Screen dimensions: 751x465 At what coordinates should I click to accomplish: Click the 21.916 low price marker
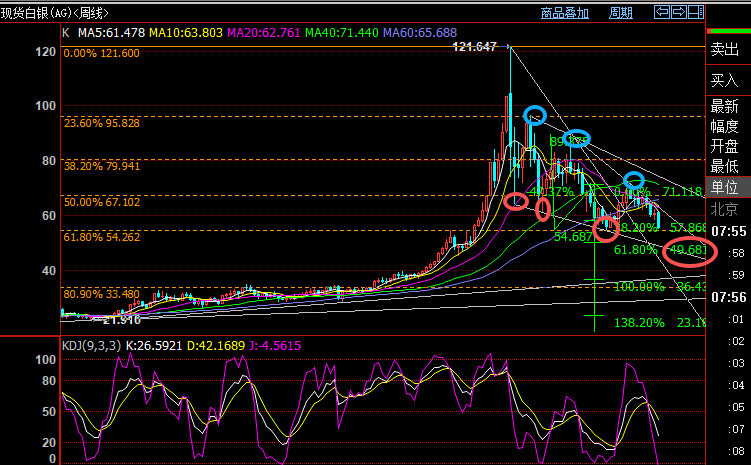[x=122, y=320]
